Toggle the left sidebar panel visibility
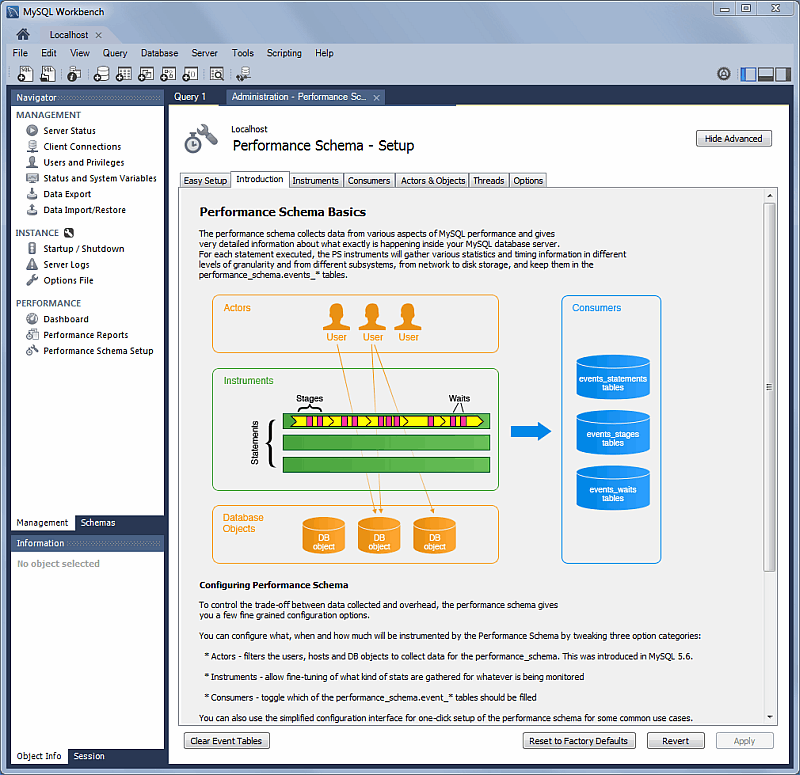800x775 pixels. [x=748, y=74]
